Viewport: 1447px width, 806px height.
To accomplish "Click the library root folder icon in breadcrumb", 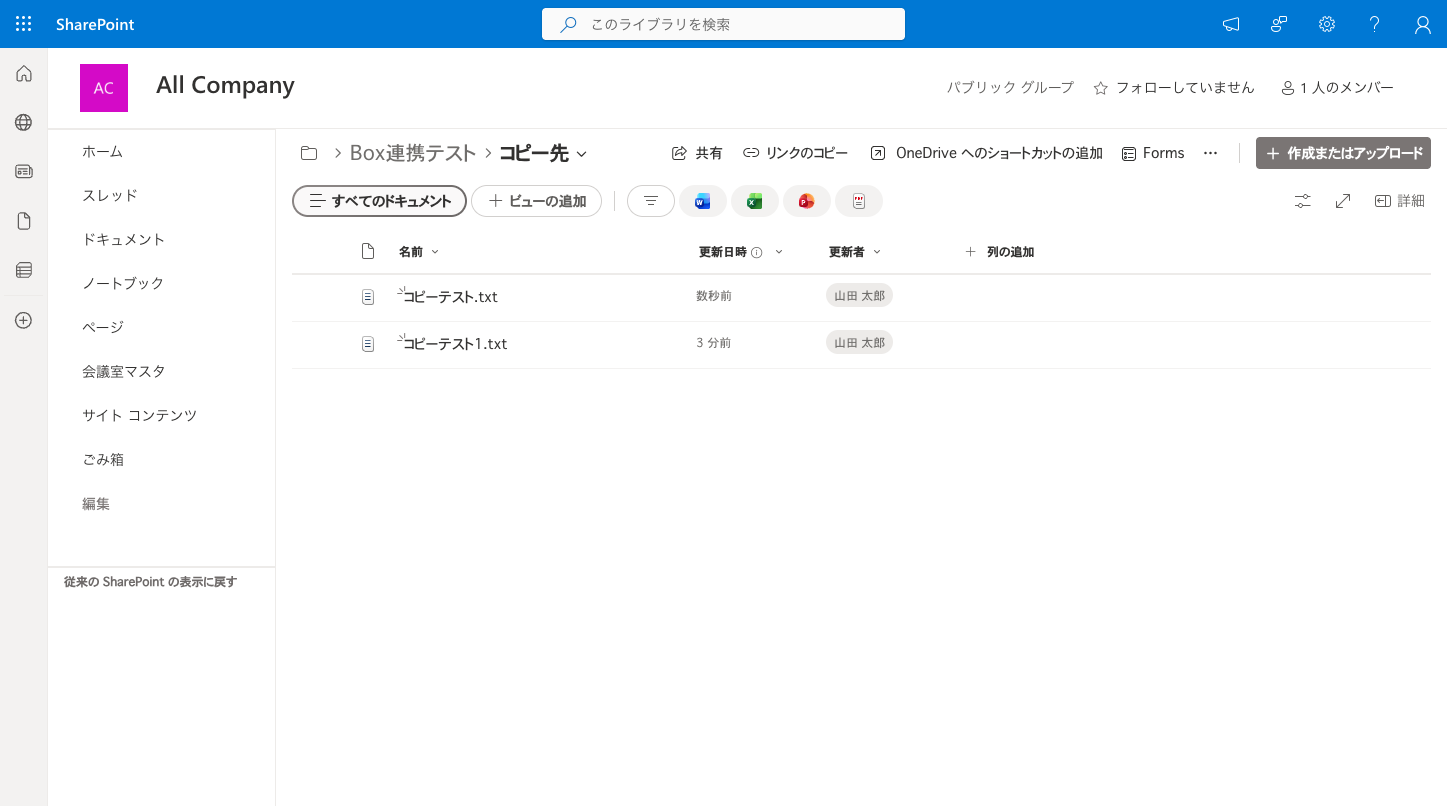I will (309, 153).
